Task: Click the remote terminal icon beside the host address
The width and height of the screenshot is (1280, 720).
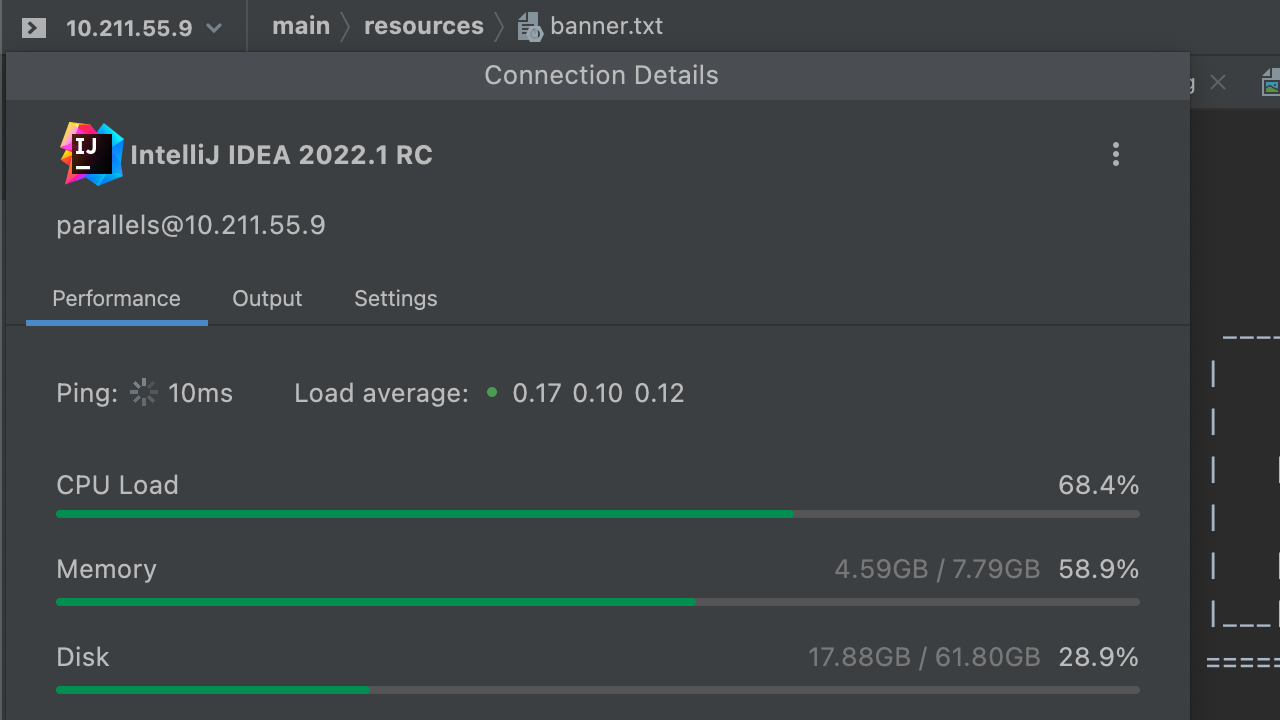Action: (34, 27)
